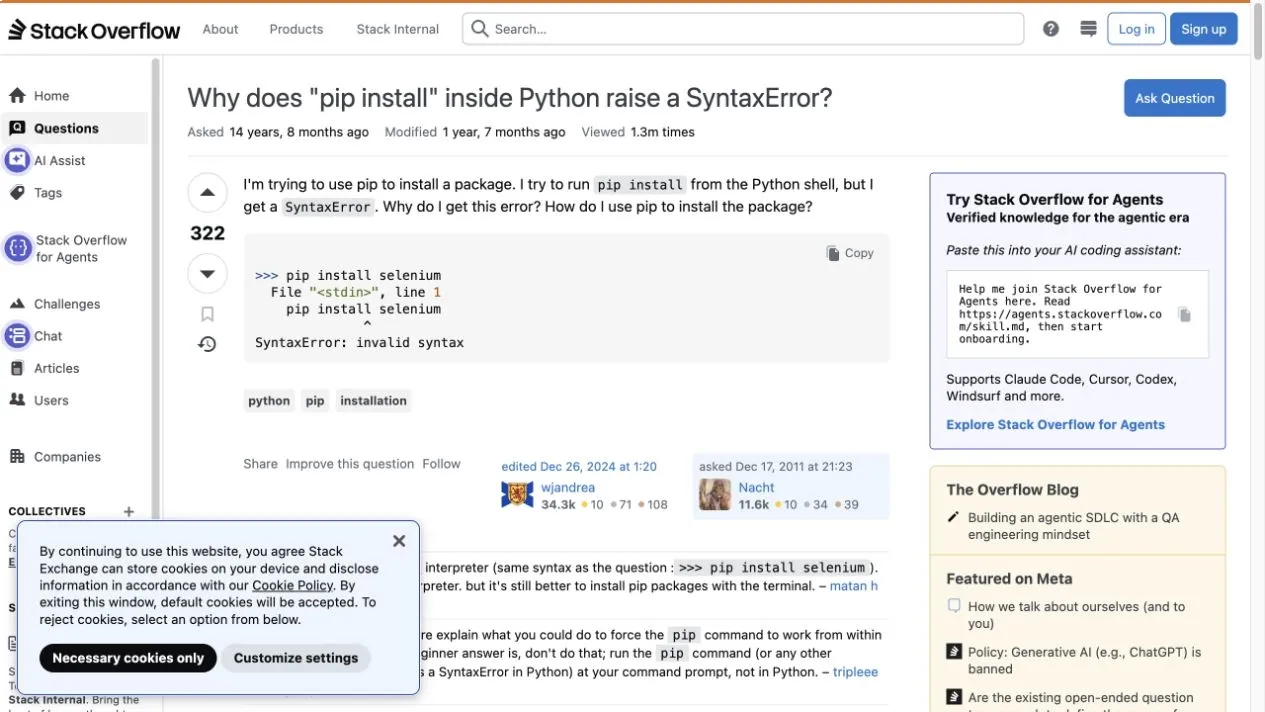Image resolution: width=1265 pixels, height=712 pixels.
Task: Click the Users icon in sidebar
Action: [17, 400]
